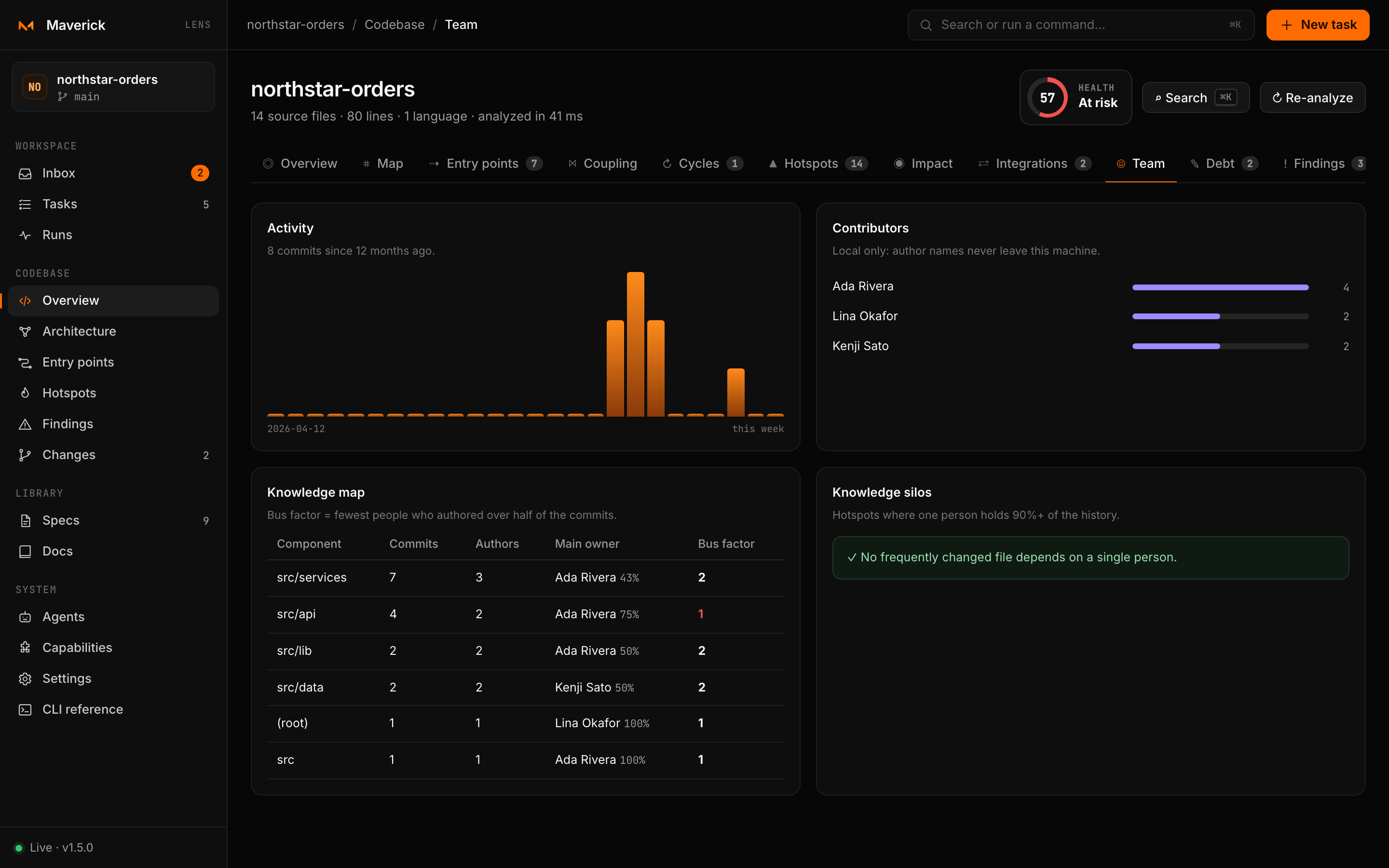Click the Maverick logo icon

[26, 25]
